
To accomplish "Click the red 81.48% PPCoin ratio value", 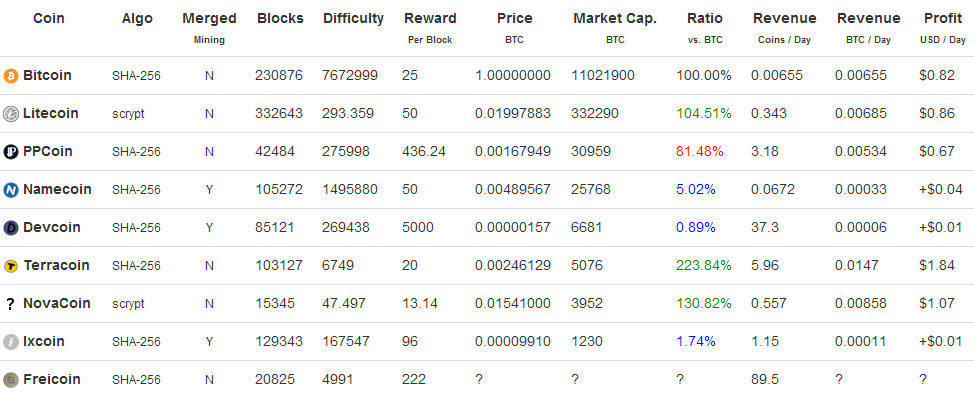I will [700, 152].
